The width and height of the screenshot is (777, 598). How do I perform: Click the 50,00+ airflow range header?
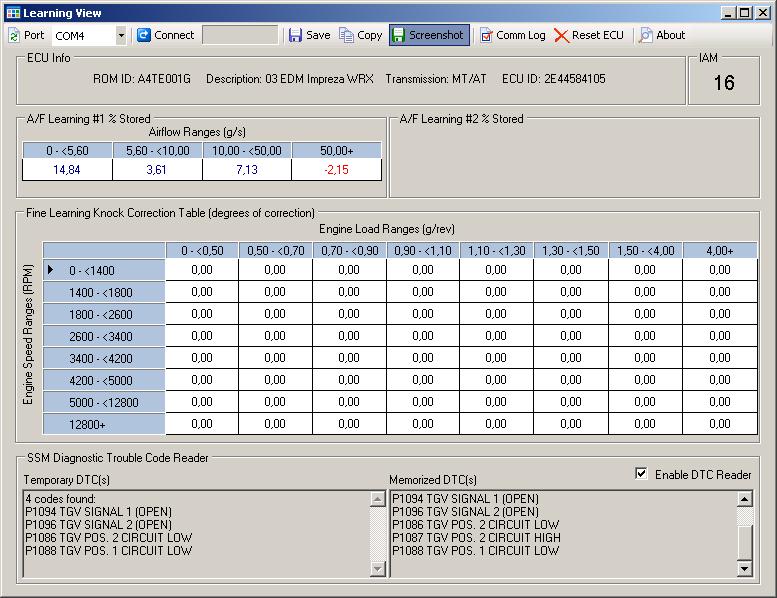337,150
